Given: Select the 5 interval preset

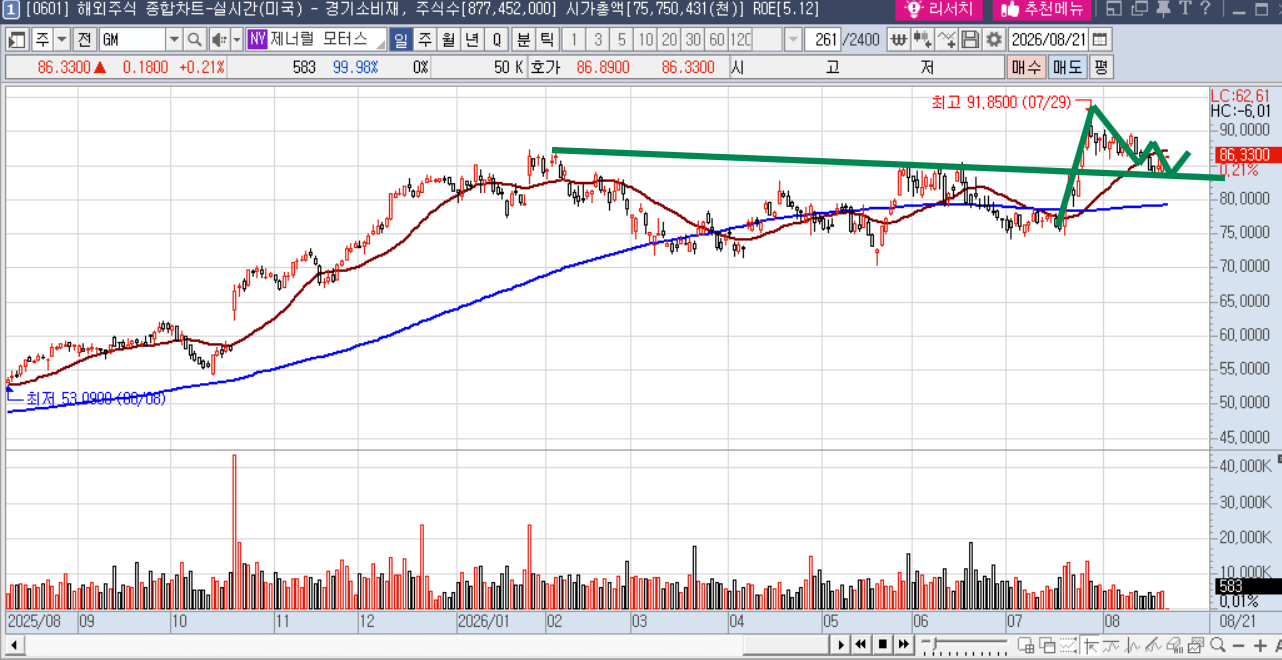Looking at the screenshot, I should coord(622,40).
